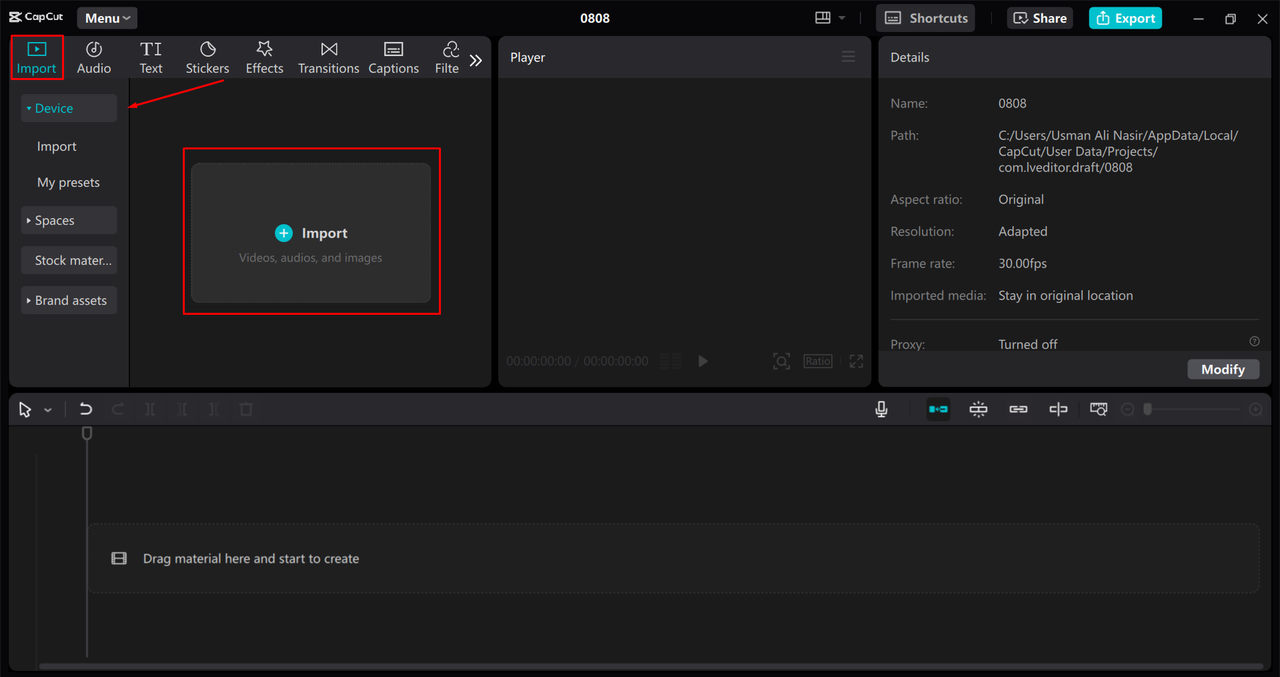Open the layout selector icon
The height and width of the screenshot is (677, 1280).
click(823, 18)
